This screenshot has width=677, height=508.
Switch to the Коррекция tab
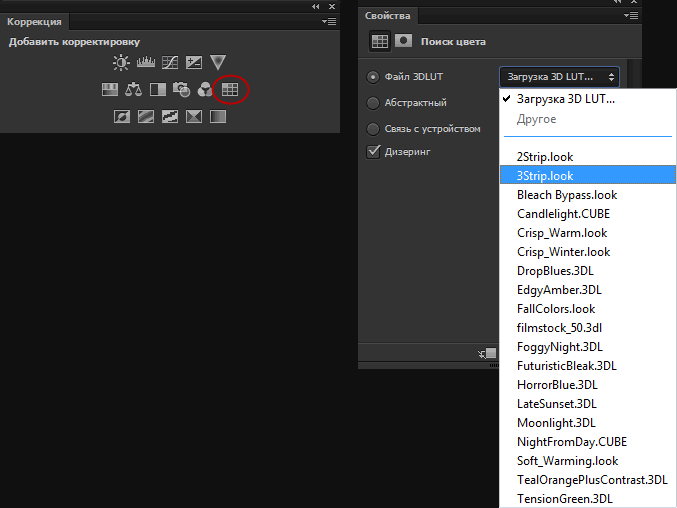click(34, 22)
